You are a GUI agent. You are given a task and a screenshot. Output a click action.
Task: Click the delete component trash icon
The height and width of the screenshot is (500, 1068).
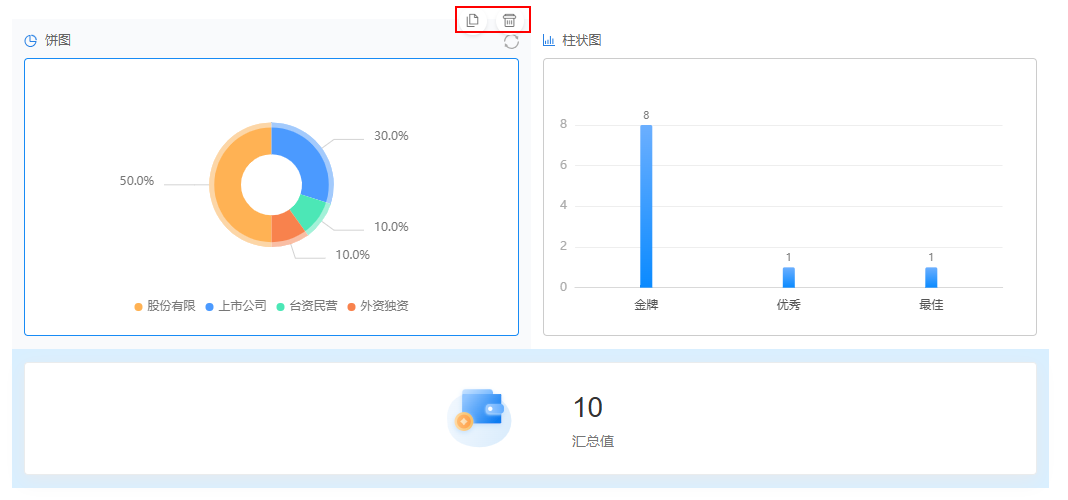(x=509, y=20)
